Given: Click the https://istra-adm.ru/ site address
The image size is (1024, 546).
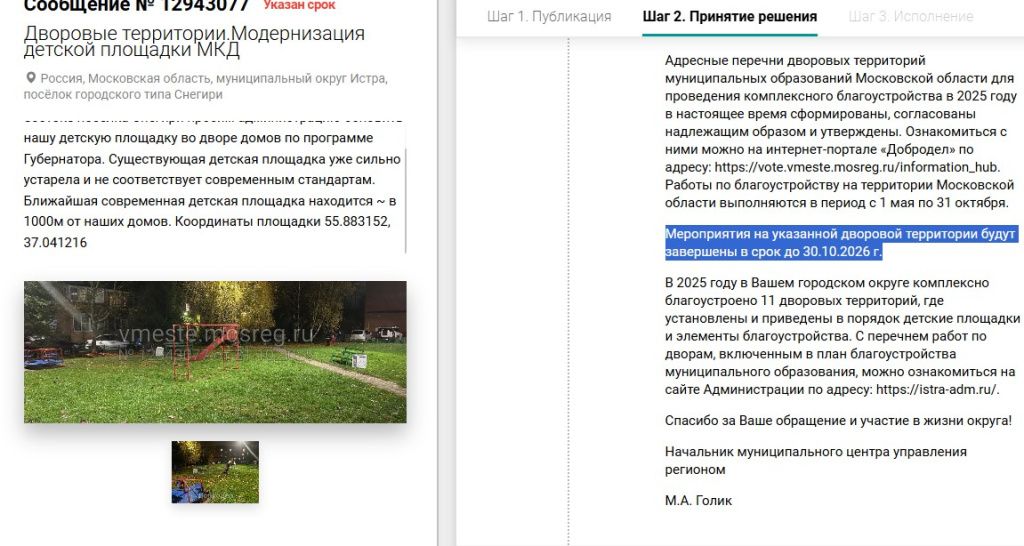Looking at the screenshot, I should coord(936,390).
